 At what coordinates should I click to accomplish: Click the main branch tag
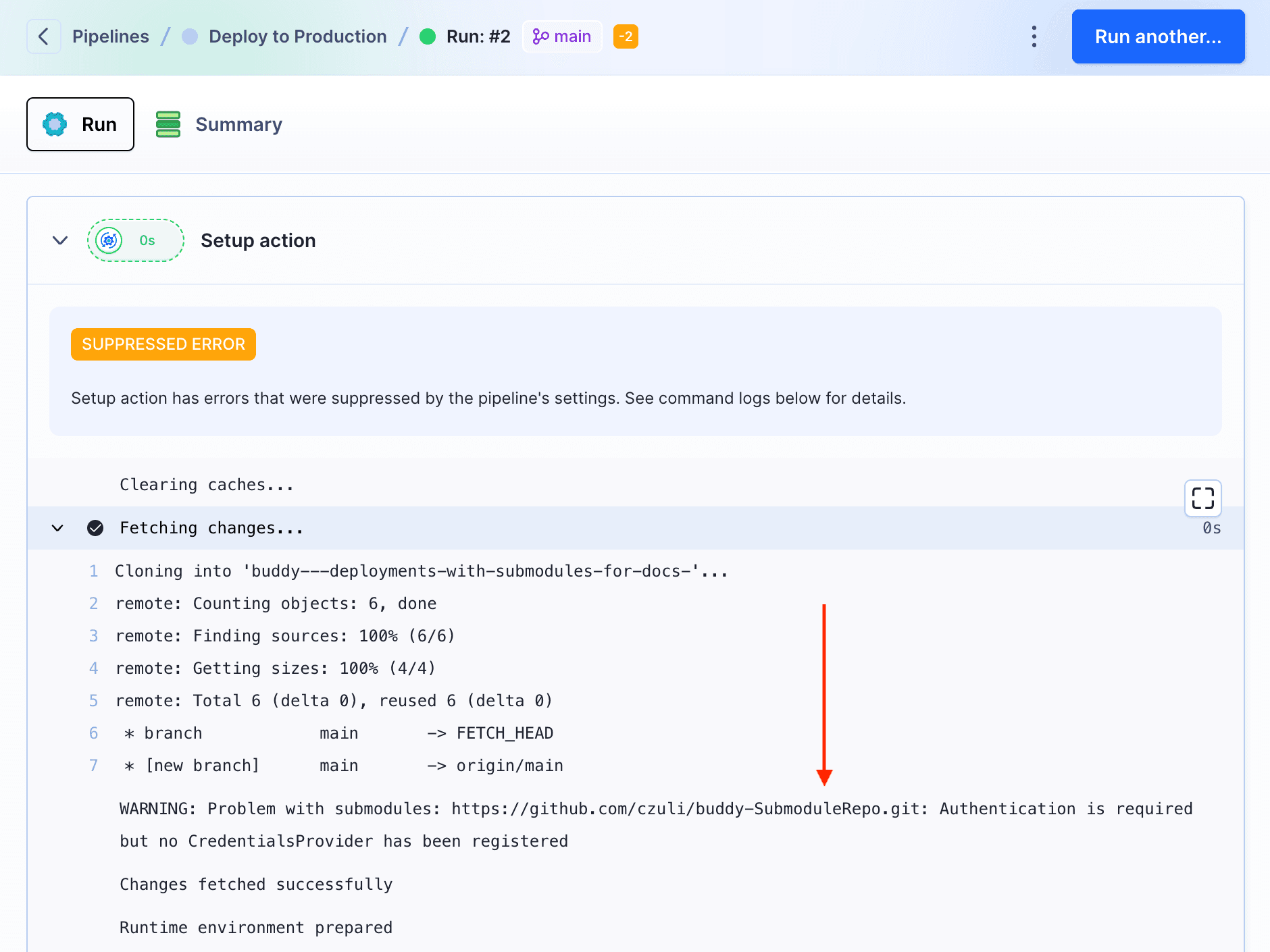point(562,36)
